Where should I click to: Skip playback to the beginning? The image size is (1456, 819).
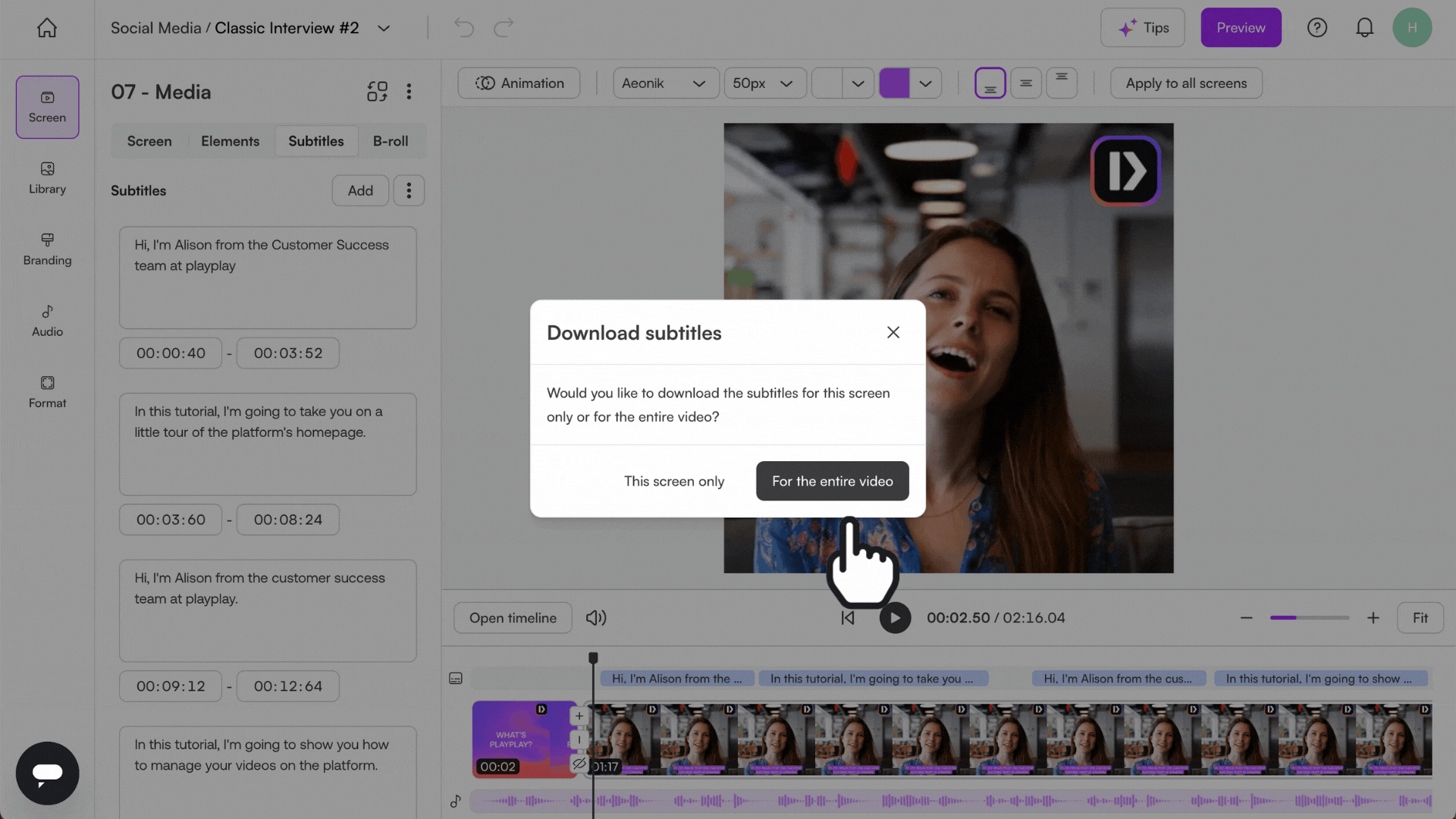(847, 617)
